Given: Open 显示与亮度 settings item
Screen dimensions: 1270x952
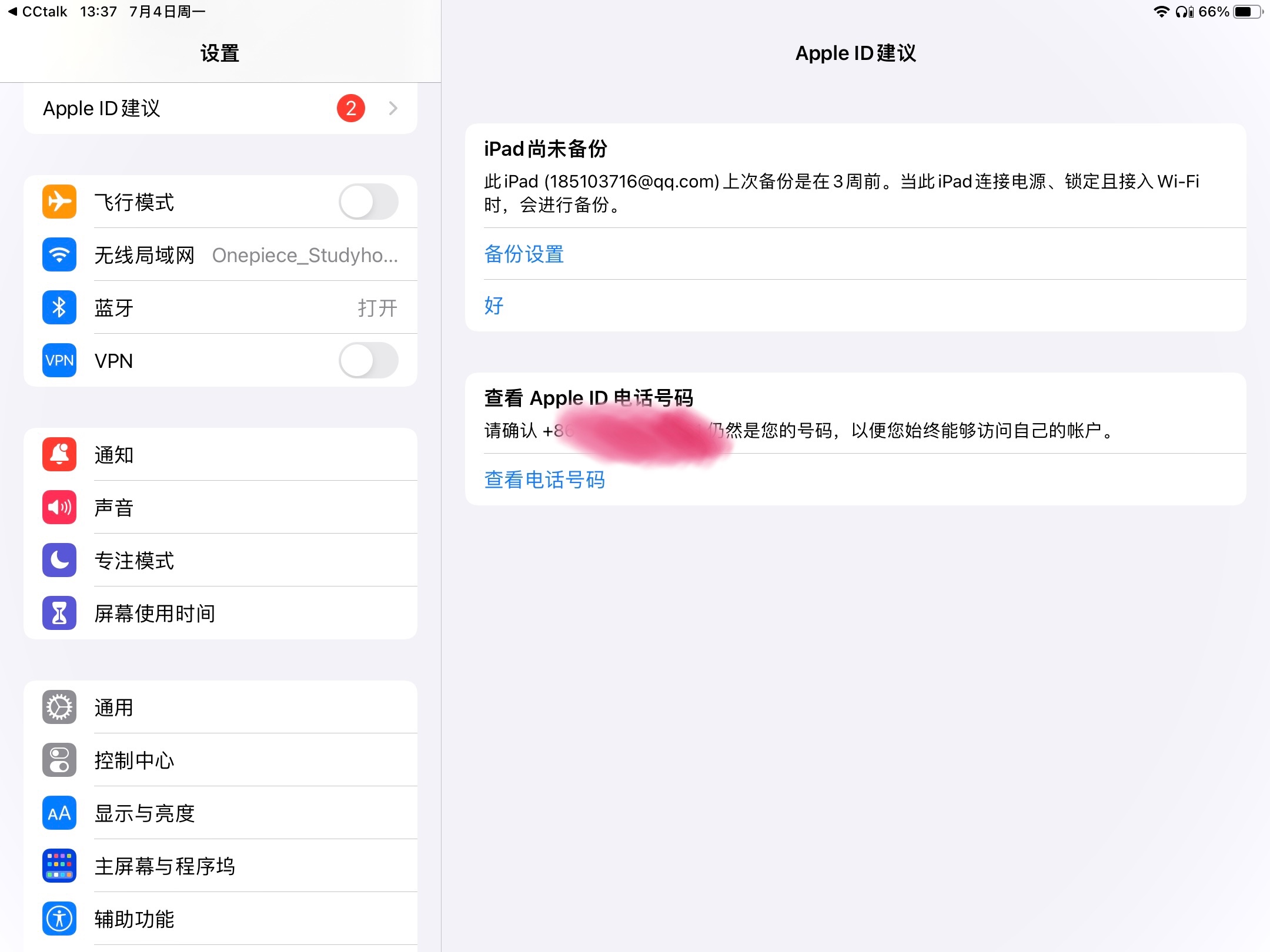Looking at the screenshot, I should pos(144,813).
